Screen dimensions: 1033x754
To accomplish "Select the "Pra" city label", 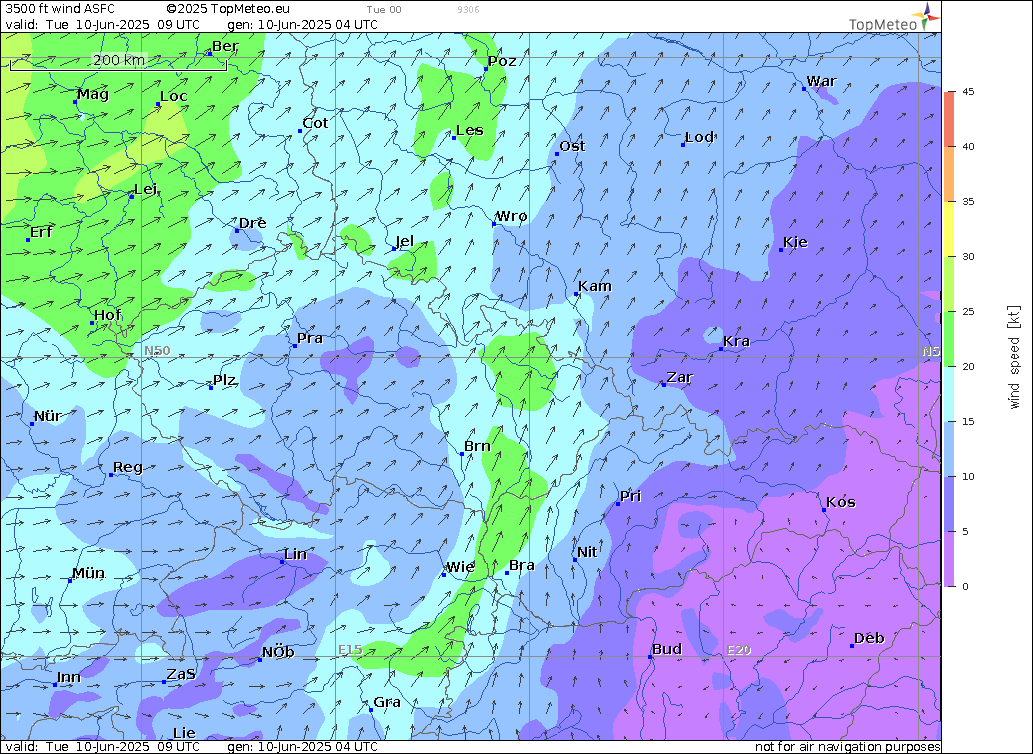I will [x=310, y=338].
